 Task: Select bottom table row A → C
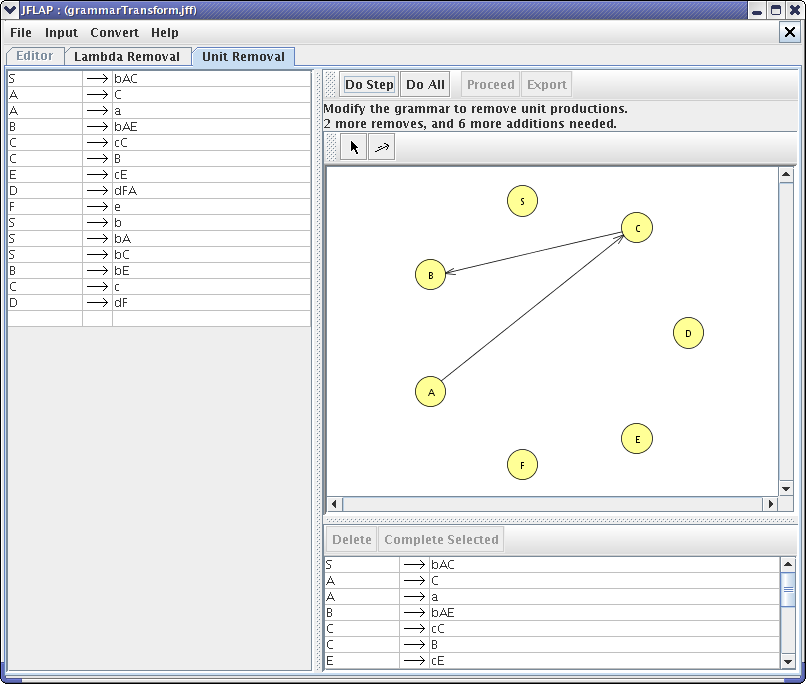click(553, 581)
